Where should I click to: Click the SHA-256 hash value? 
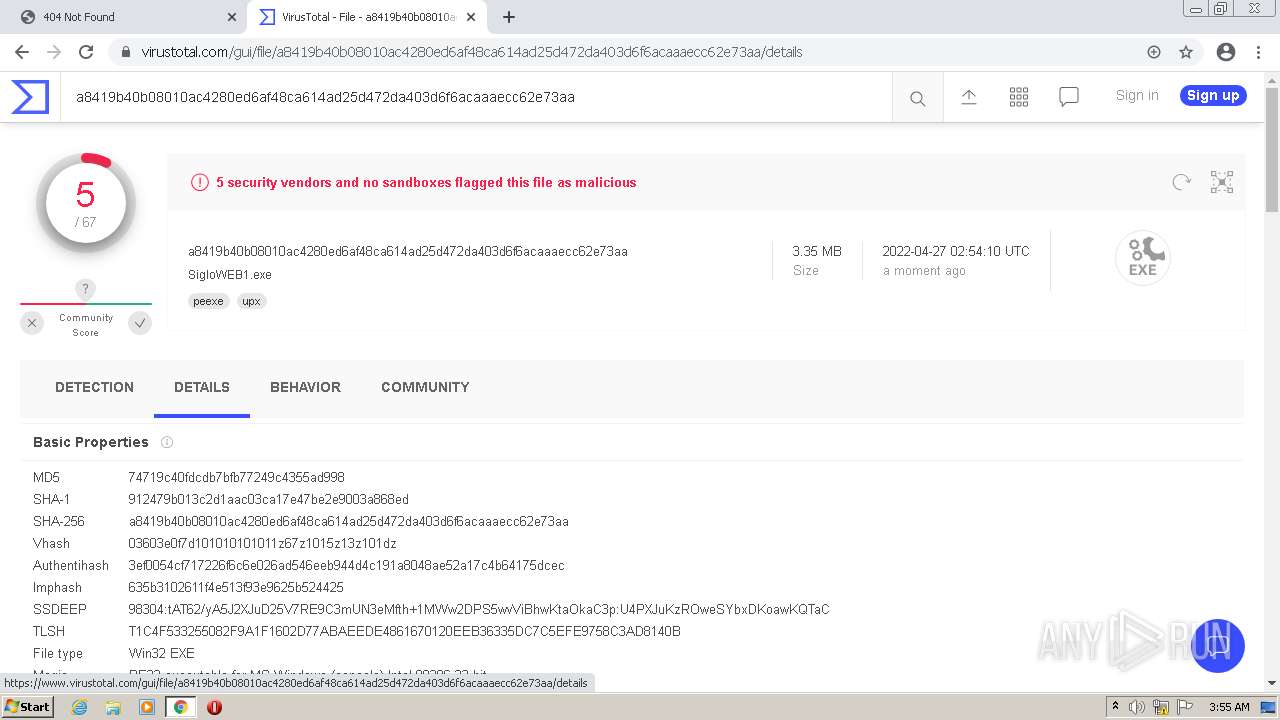click(x=348, y=521)
